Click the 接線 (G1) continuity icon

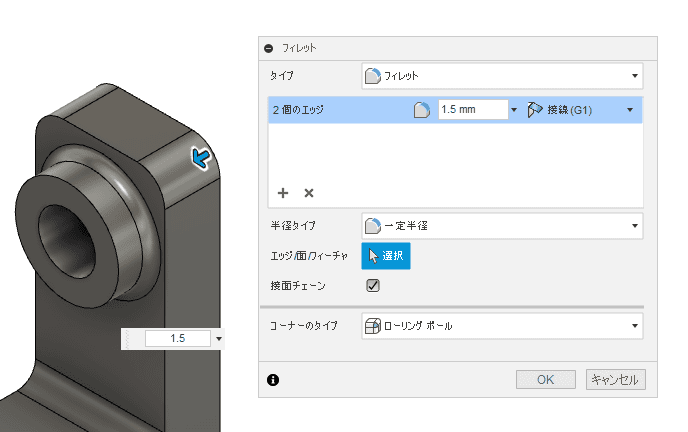pyautogui.click(x=534, y=110)
